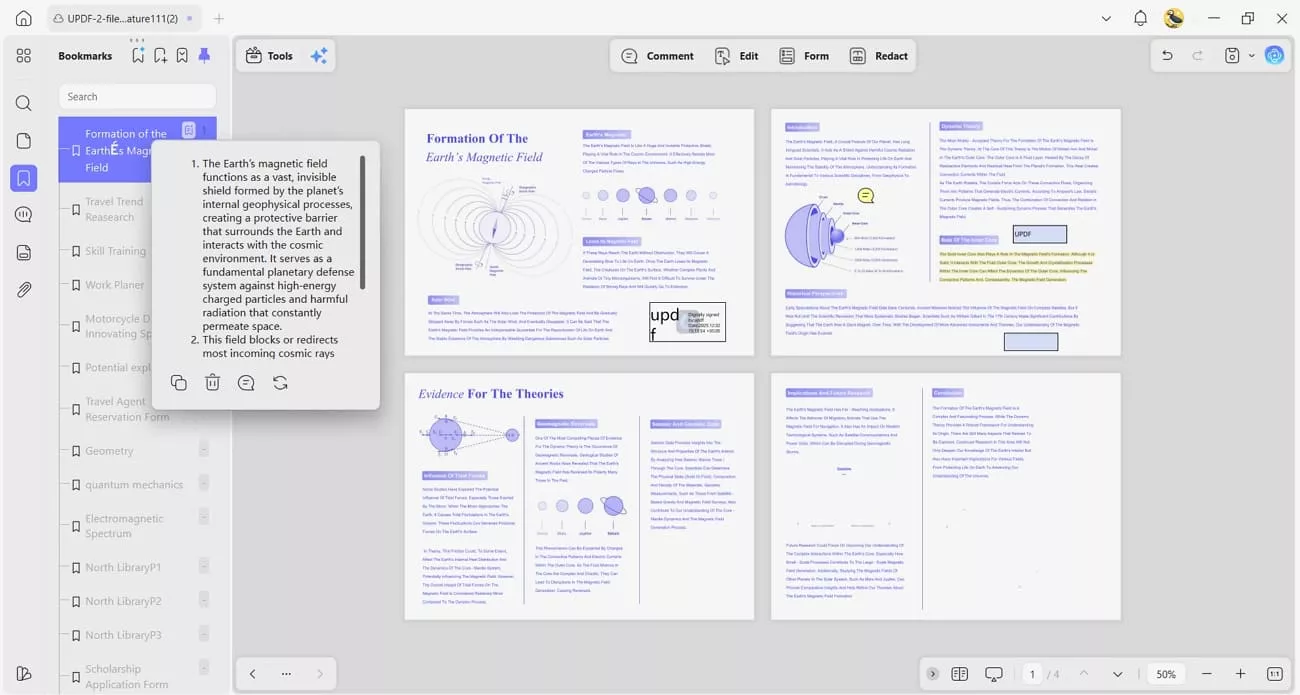Switch to two-page view in the bottom bar
This screenshot has width=1300, height=695.
[x=960, y=674]
